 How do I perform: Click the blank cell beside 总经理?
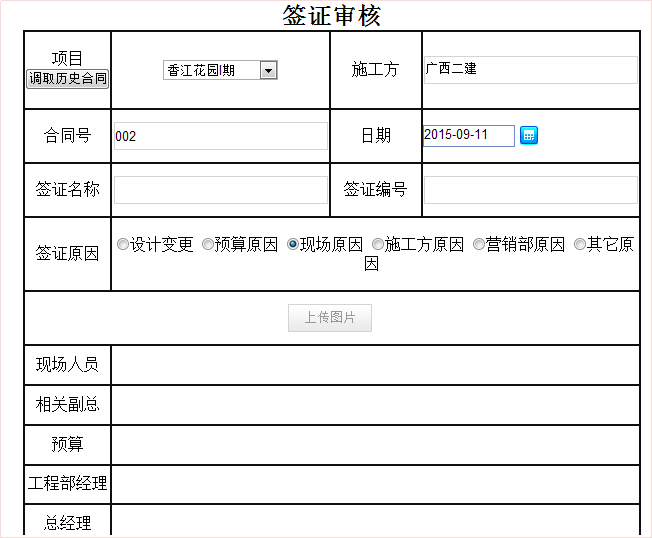(x=375, y=522)
